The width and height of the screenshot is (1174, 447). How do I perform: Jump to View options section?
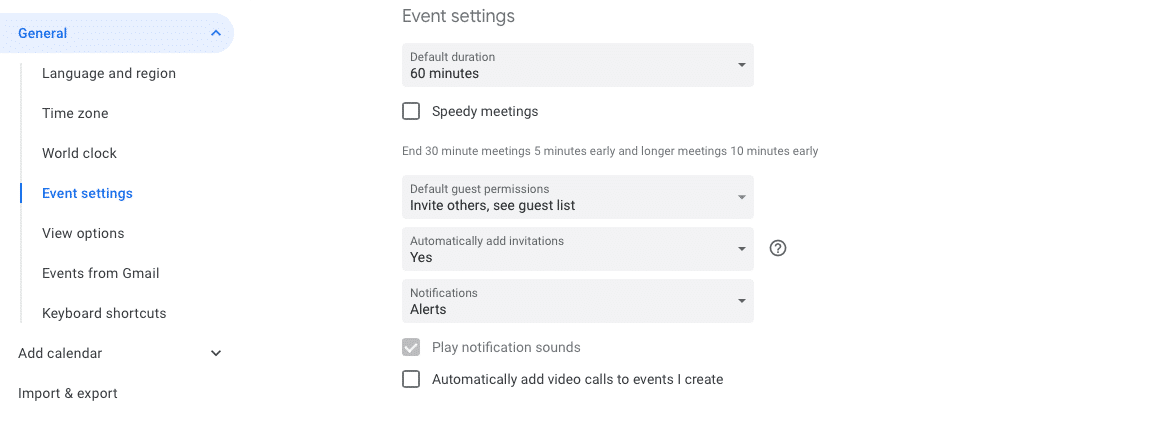pyautogui.click(x=83, y=234)
